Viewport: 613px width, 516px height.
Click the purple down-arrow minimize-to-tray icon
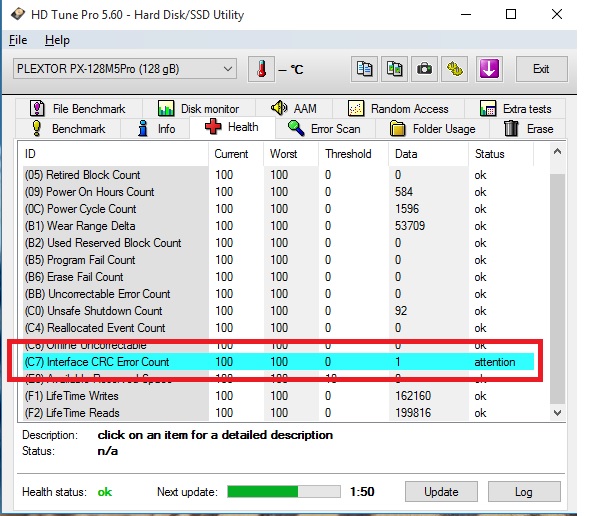coord(489,69)
